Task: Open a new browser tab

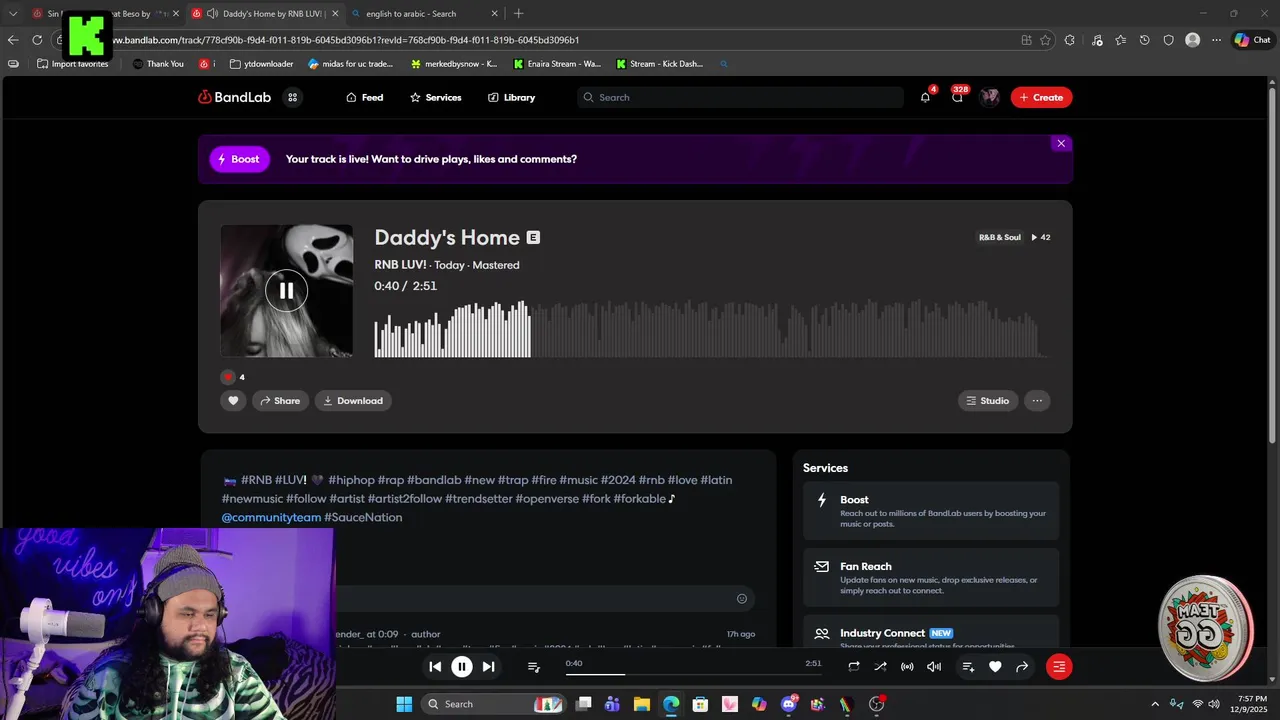Action: pos(518,14)
